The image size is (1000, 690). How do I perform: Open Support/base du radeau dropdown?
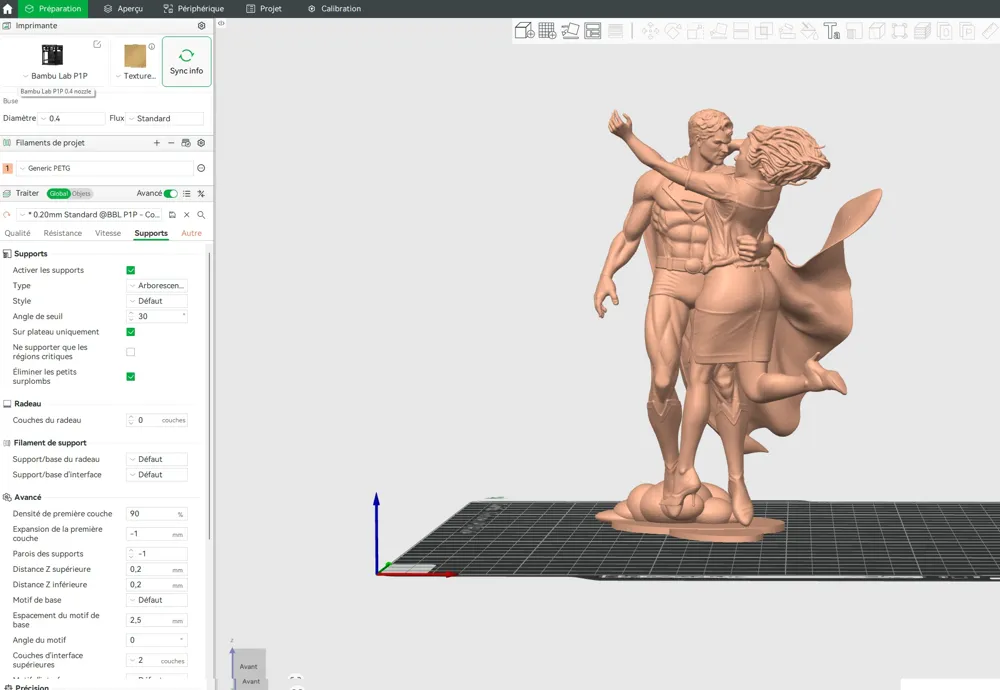click(x=157, y=459)
